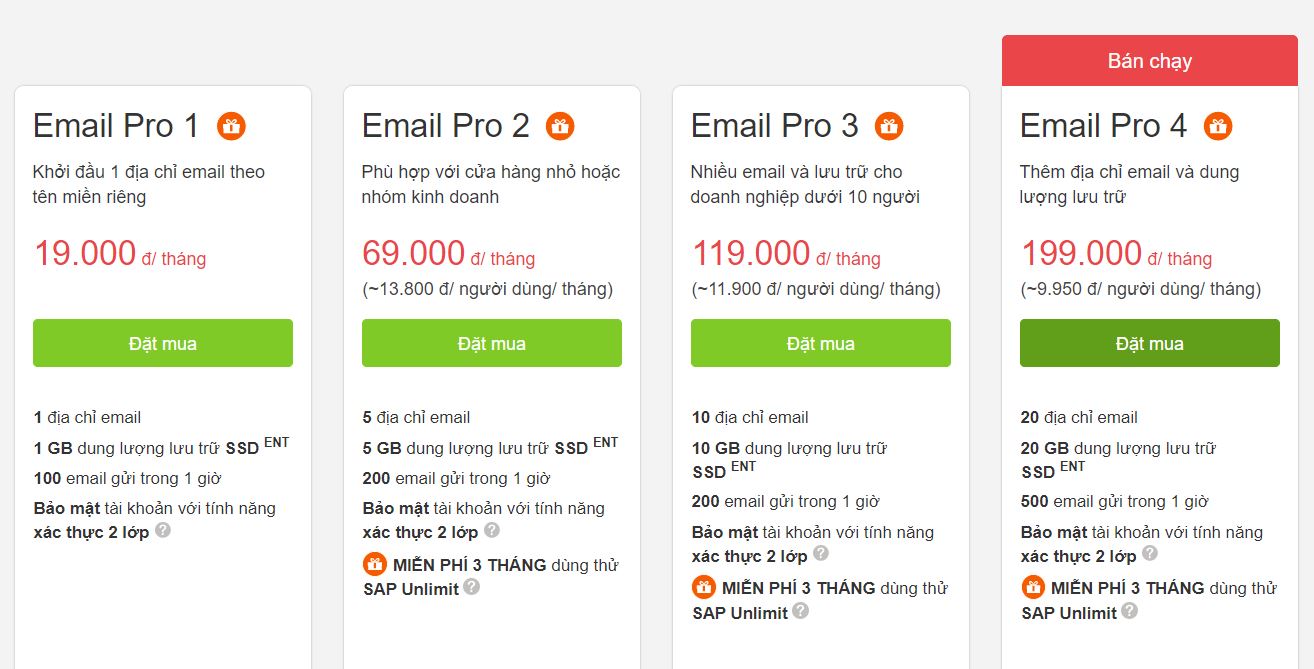Click the gift icon beside Email Pro 3
The image size is (1314, 669).
point(889,126)
